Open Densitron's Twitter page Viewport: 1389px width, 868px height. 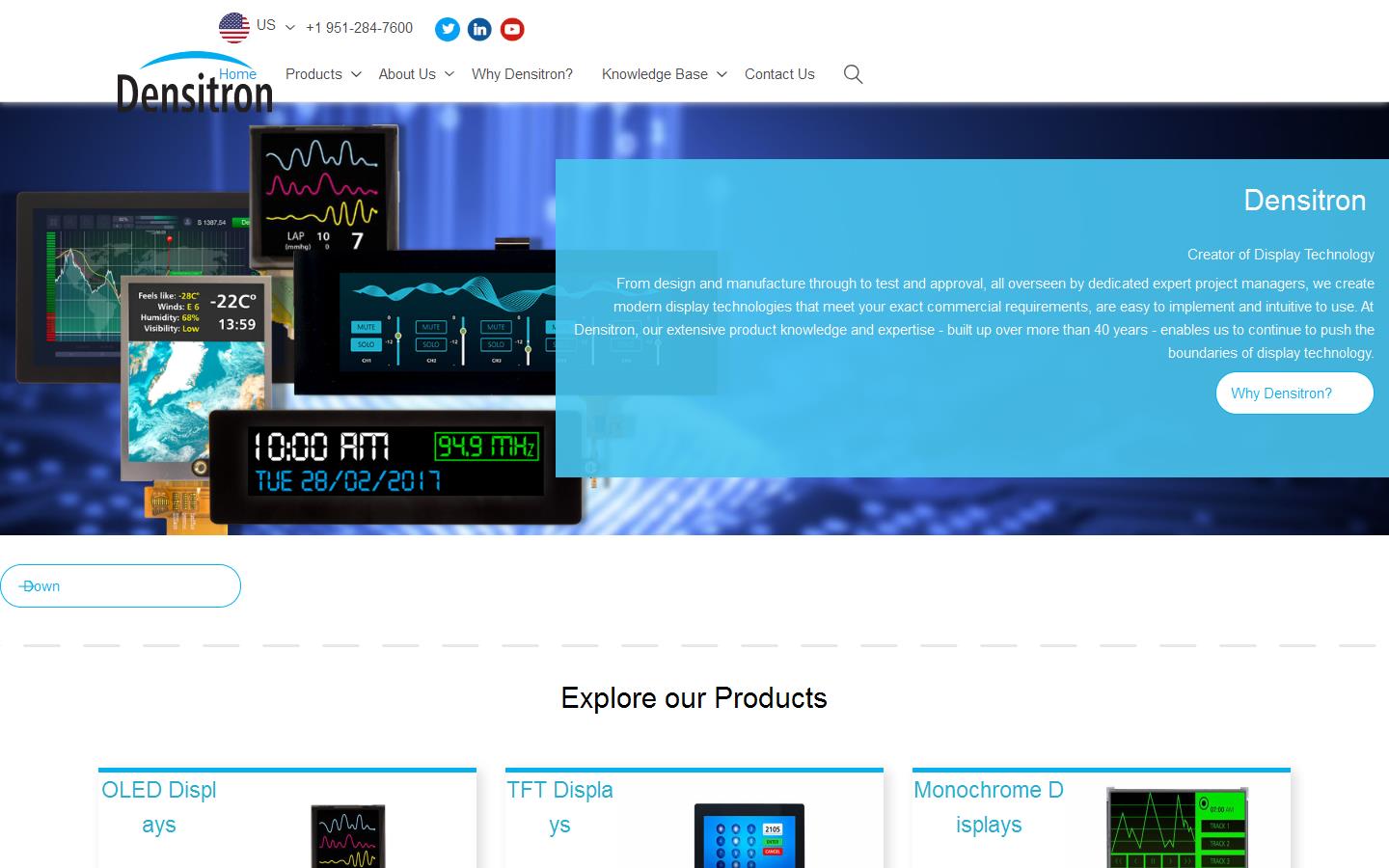point(448,29)
